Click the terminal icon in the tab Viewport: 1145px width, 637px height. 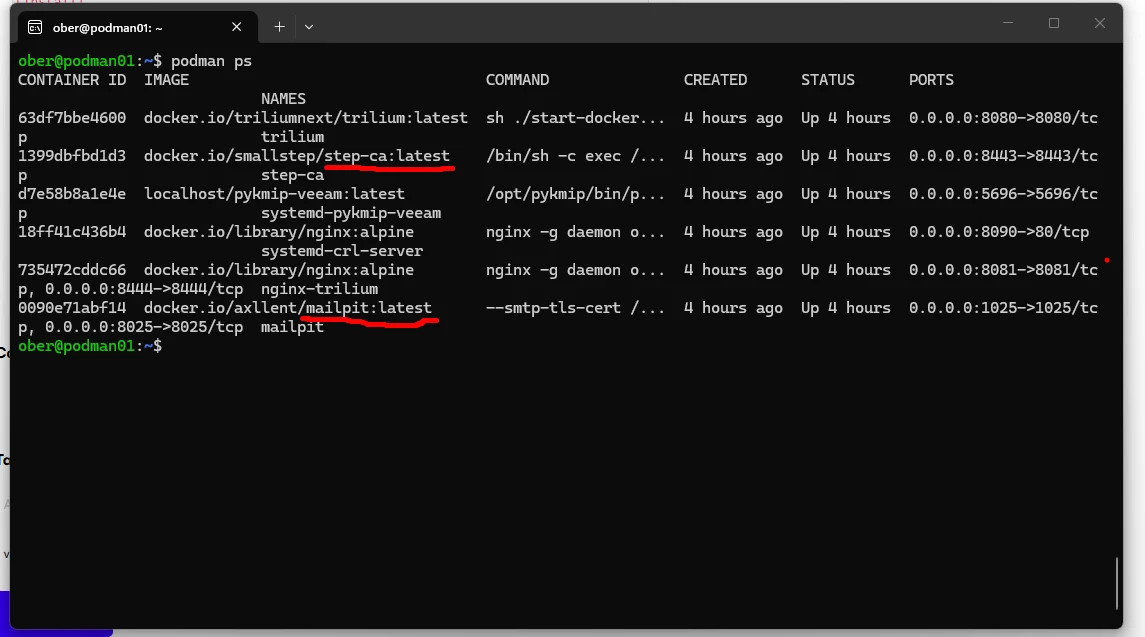tap(34, 27)
